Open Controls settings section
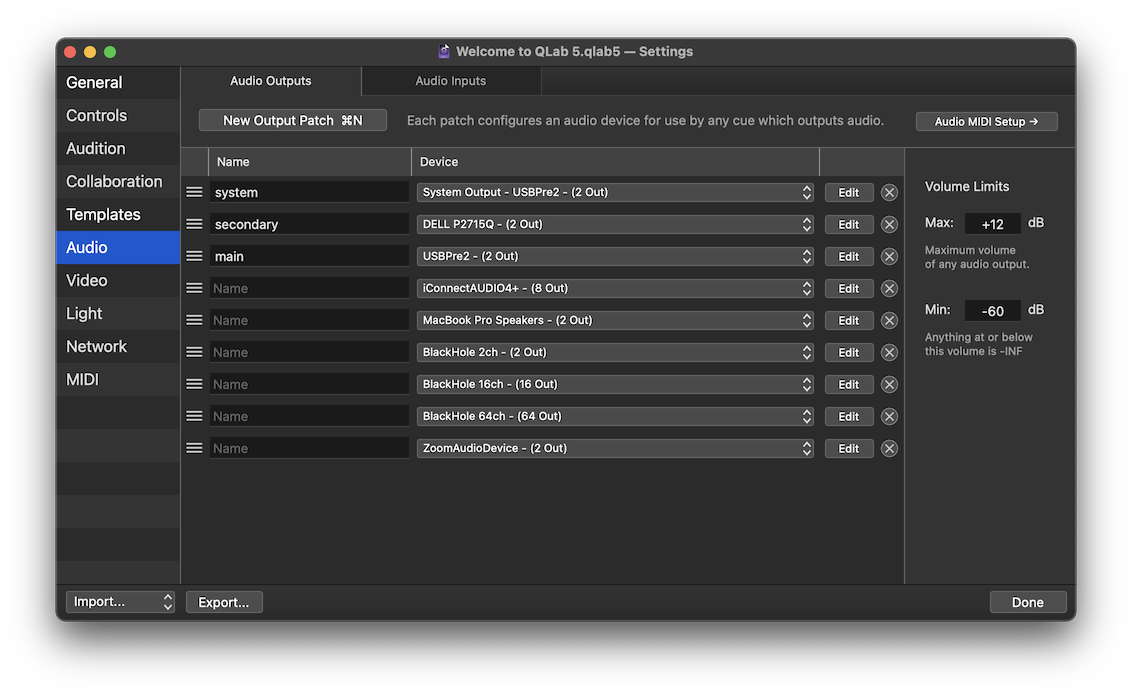 tap(118, 115)
